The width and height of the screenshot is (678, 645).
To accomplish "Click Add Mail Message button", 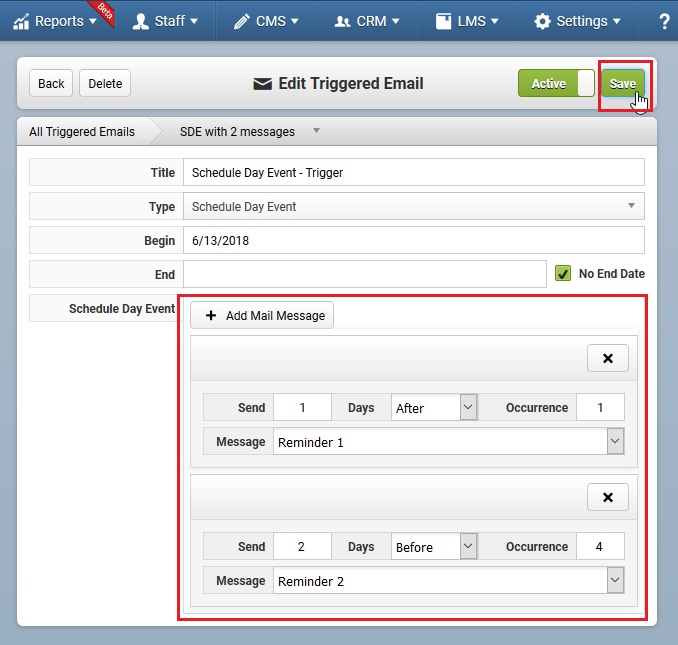I will (262, 315).
